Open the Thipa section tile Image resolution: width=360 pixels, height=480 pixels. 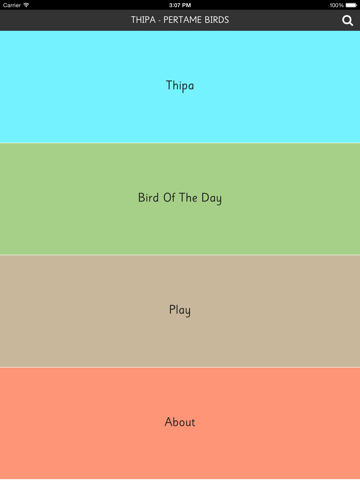pos(180,87)
